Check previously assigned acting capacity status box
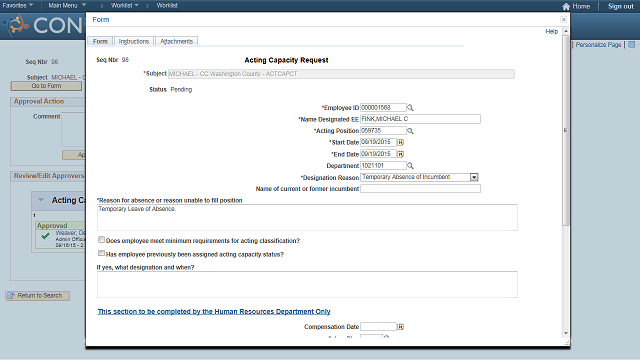Screen dimensions: 640x360 (x=101, y=253)
